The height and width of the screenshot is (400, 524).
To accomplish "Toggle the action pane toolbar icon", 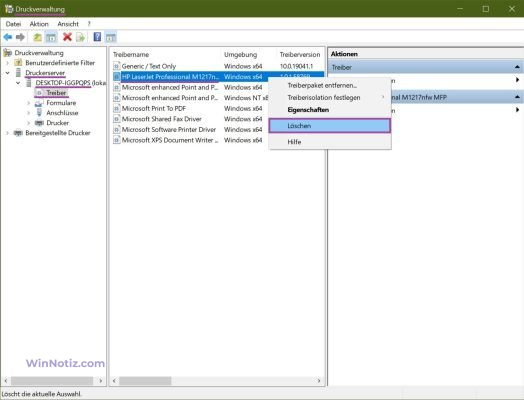I will coord(111,37).
